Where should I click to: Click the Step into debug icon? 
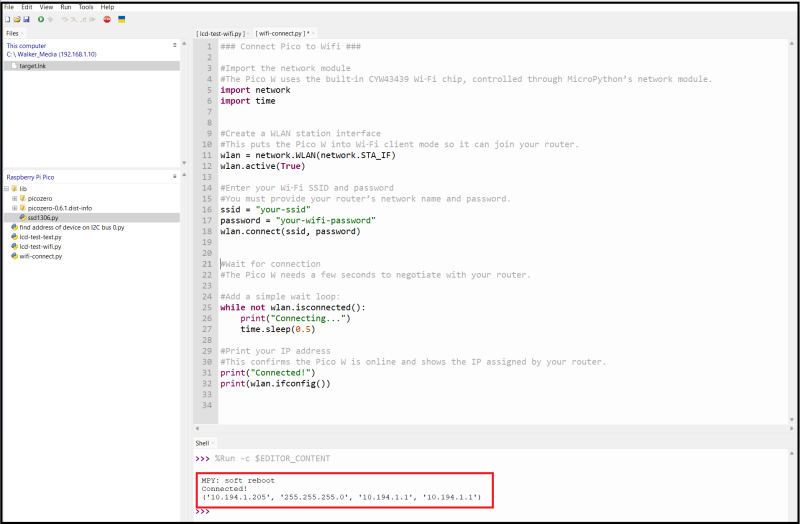click(74, 19)
